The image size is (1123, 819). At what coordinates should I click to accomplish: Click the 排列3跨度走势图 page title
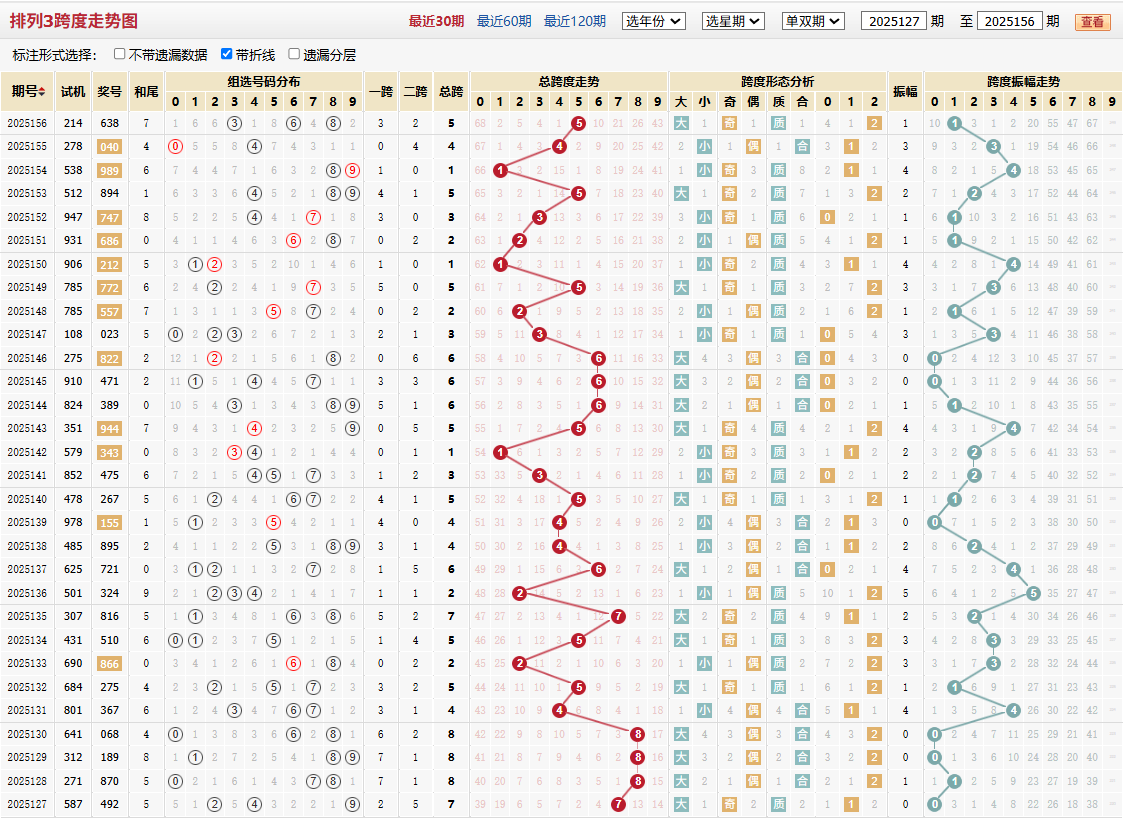click(74, 21)
